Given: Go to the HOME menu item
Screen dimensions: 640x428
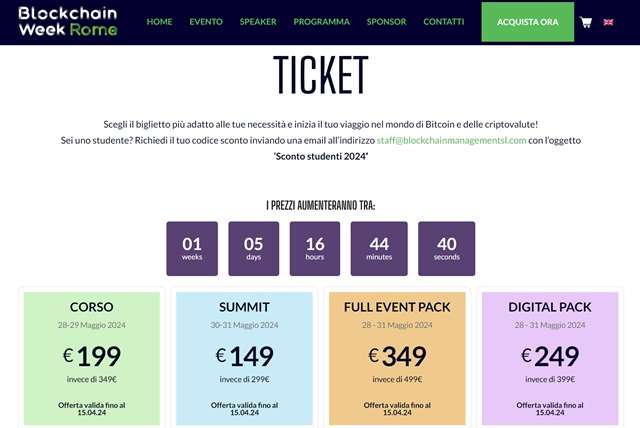Looking at the screenshot, I should tap(159, 21).
